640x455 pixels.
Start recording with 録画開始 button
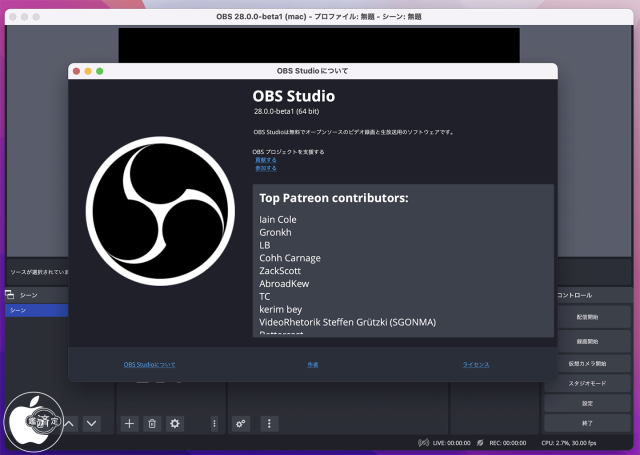[587, 342]
